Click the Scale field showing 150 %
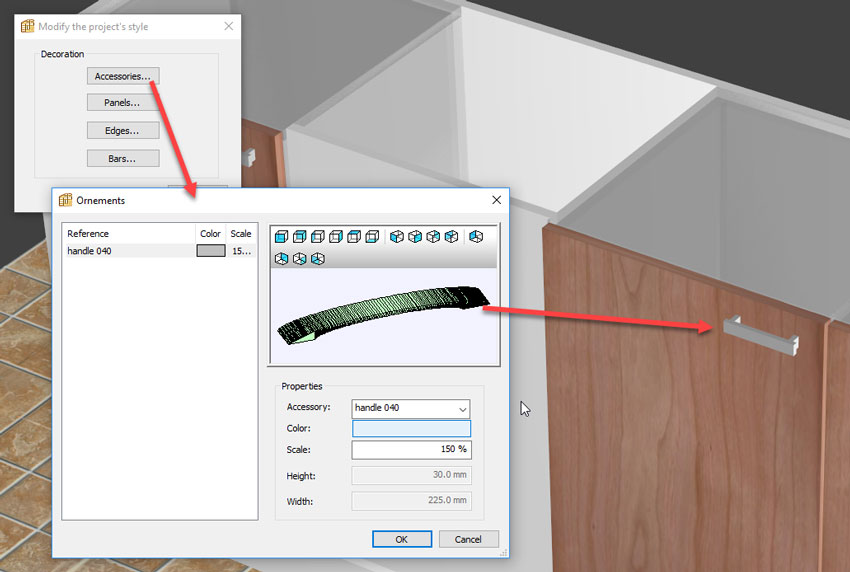Viewport: 850px width, 572px height. click(x=411, y=449)
